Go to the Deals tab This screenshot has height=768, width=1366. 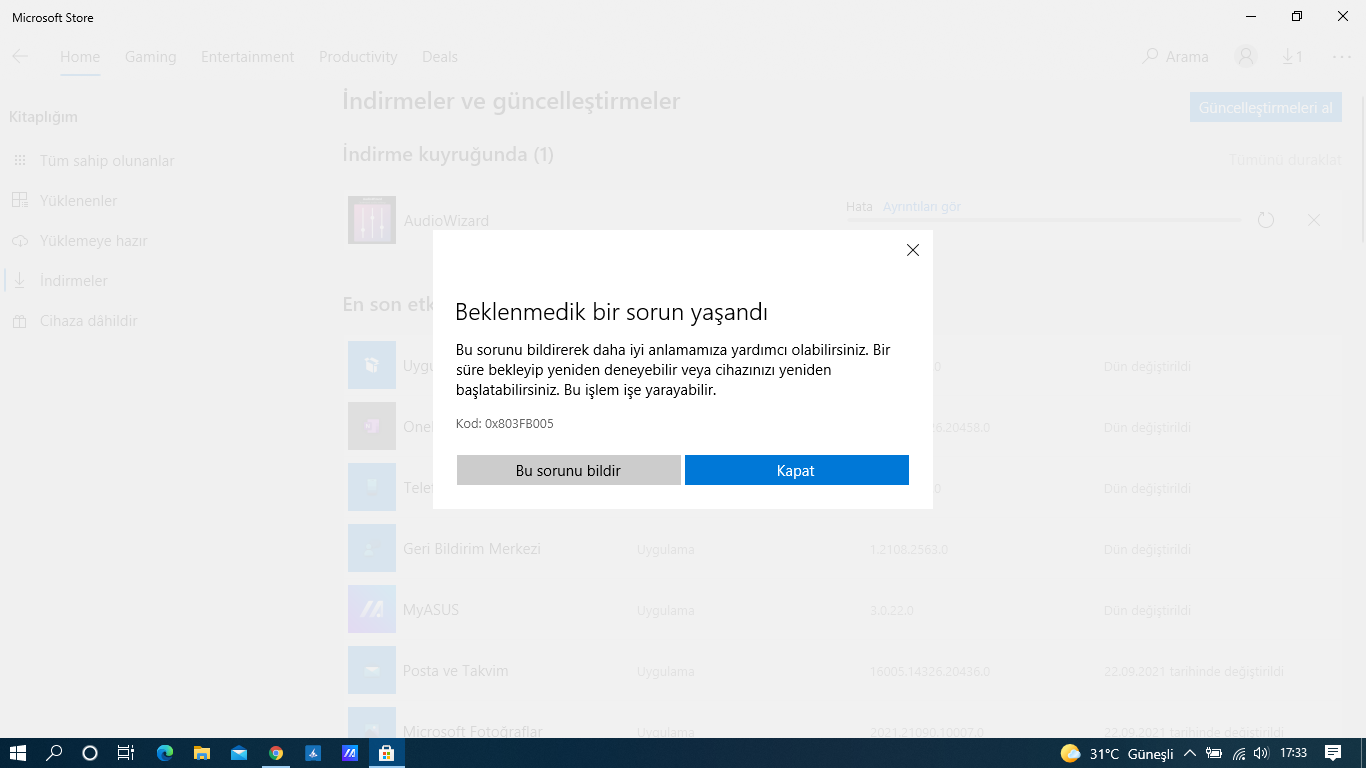440,57
